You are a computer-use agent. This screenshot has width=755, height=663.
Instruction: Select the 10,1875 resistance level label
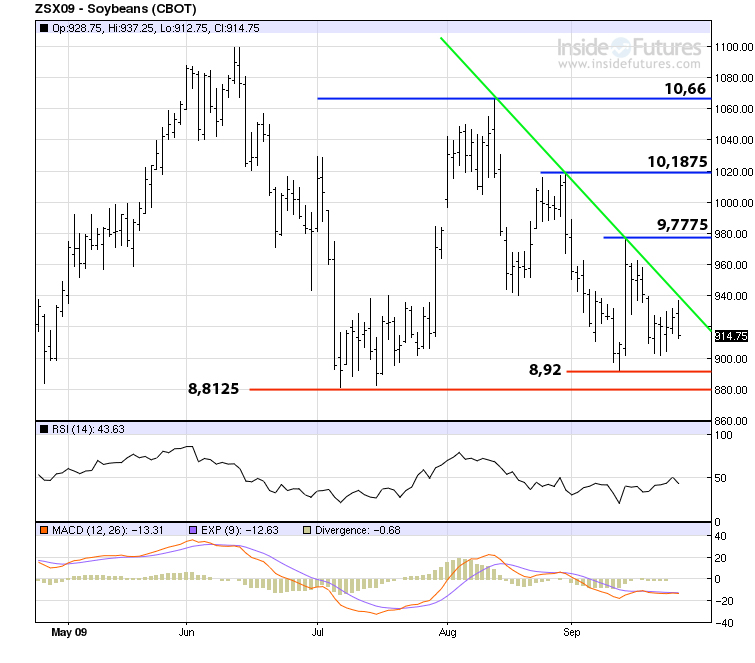[677, 161]
